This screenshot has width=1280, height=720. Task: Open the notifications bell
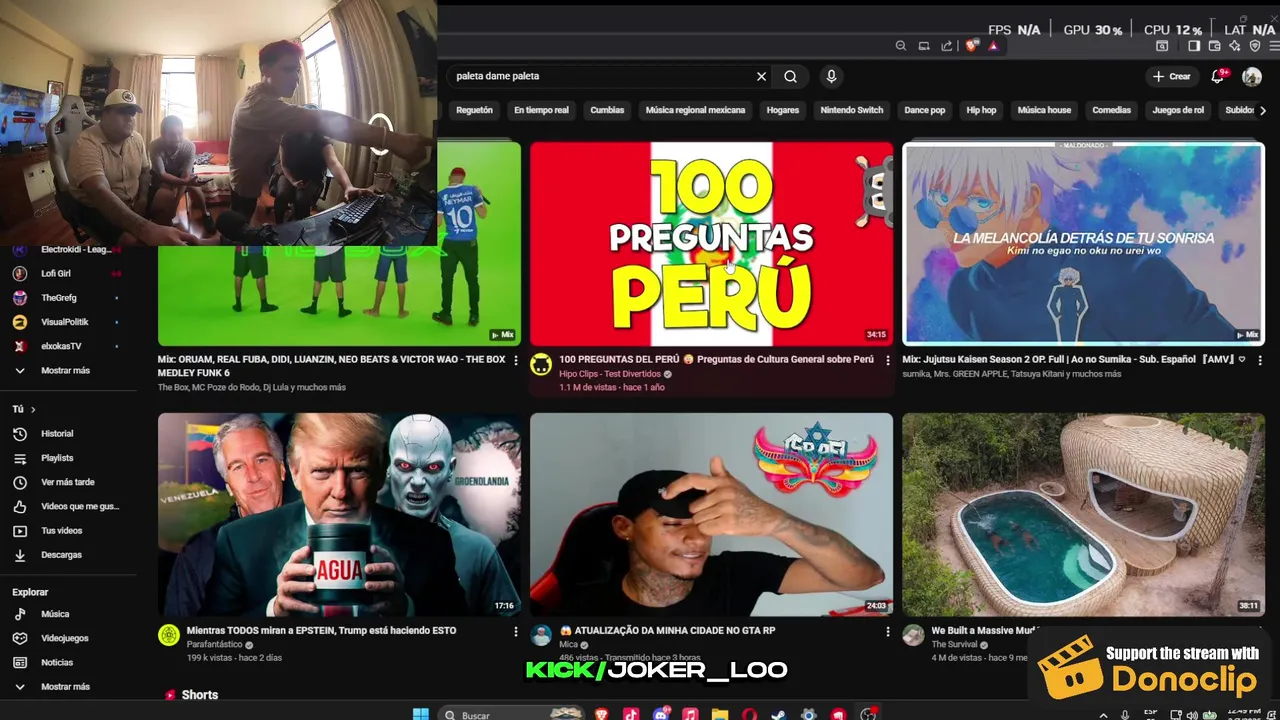tap(1218, 76)
